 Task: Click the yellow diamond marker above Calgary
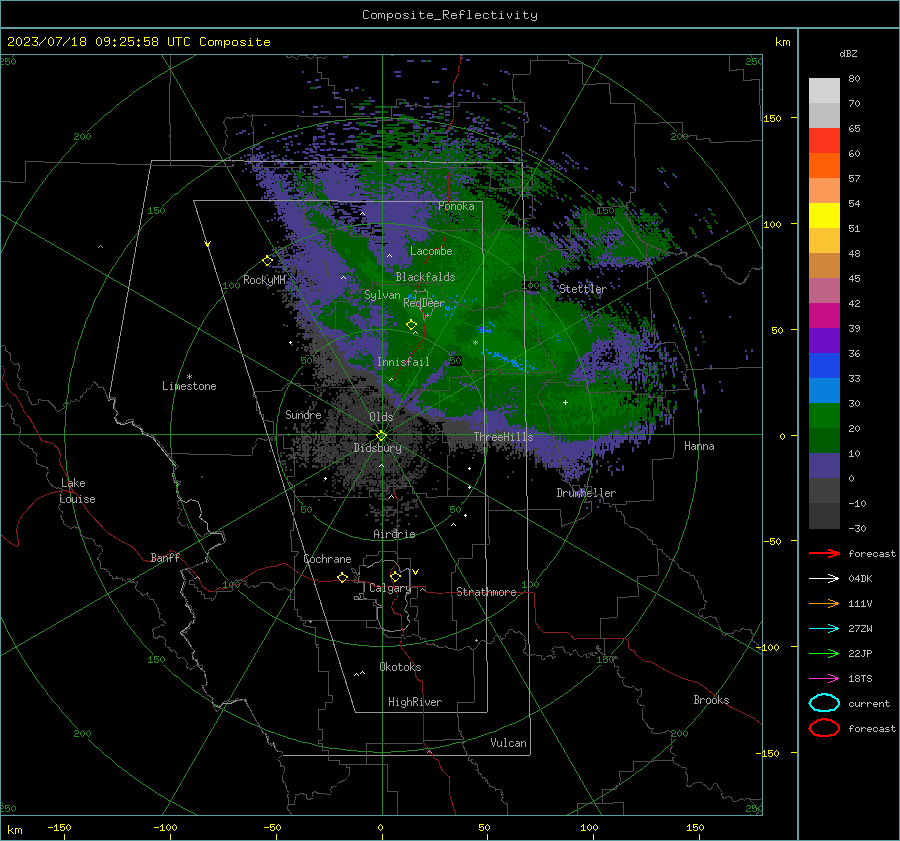tap(395, 576)
